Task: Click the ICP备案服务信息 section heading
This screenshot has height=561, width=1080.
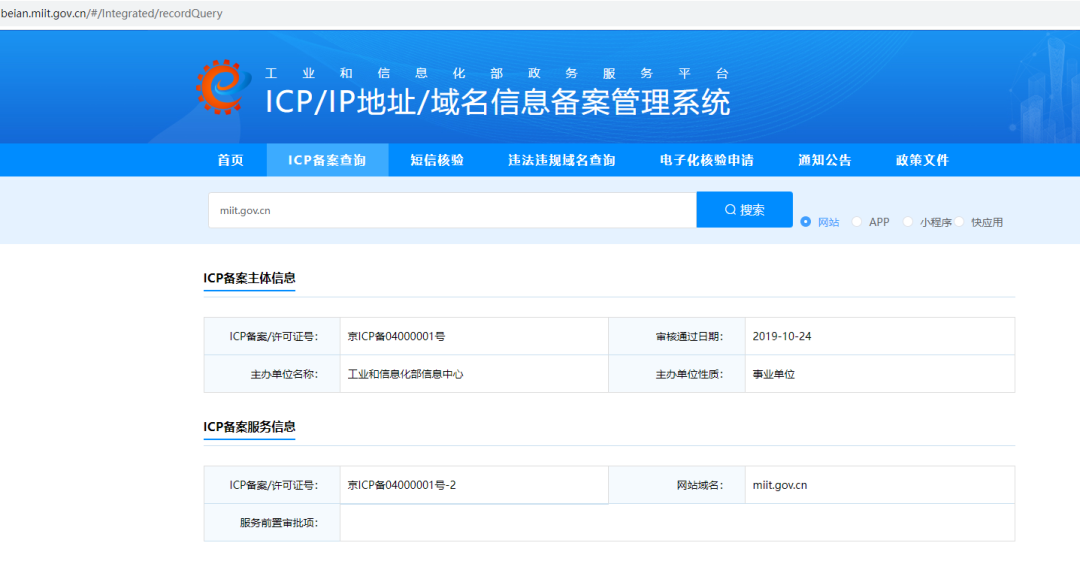Action: 249,427
